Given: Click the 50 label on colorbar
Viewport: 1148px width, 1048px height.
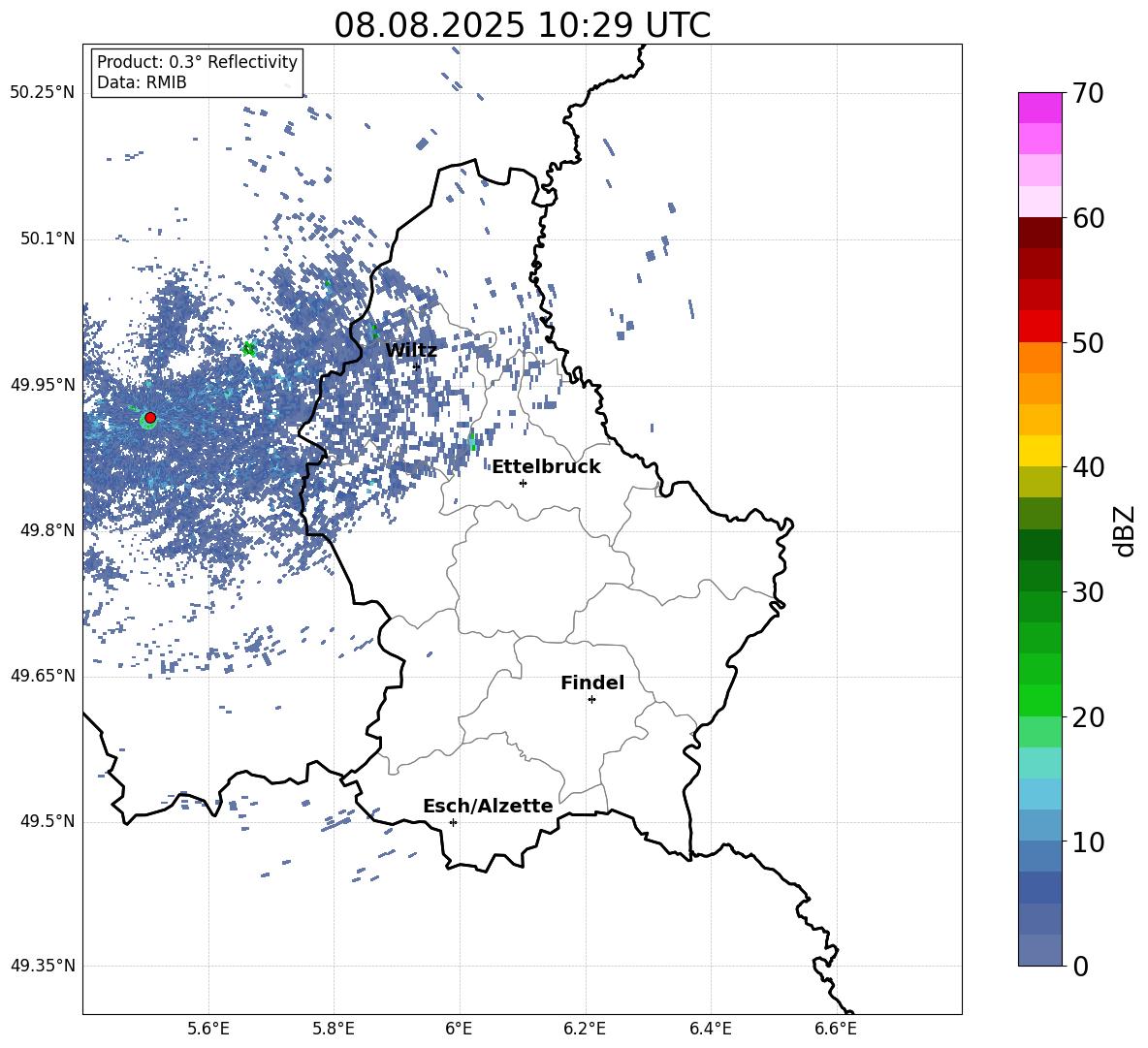Looking at the screenshot, I should coord(1088,343).
